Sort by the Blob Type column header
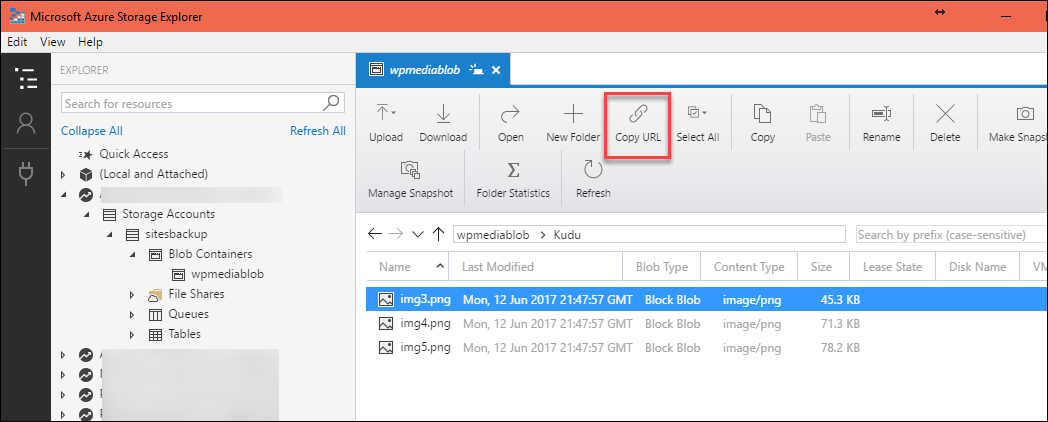 point(662,266)
